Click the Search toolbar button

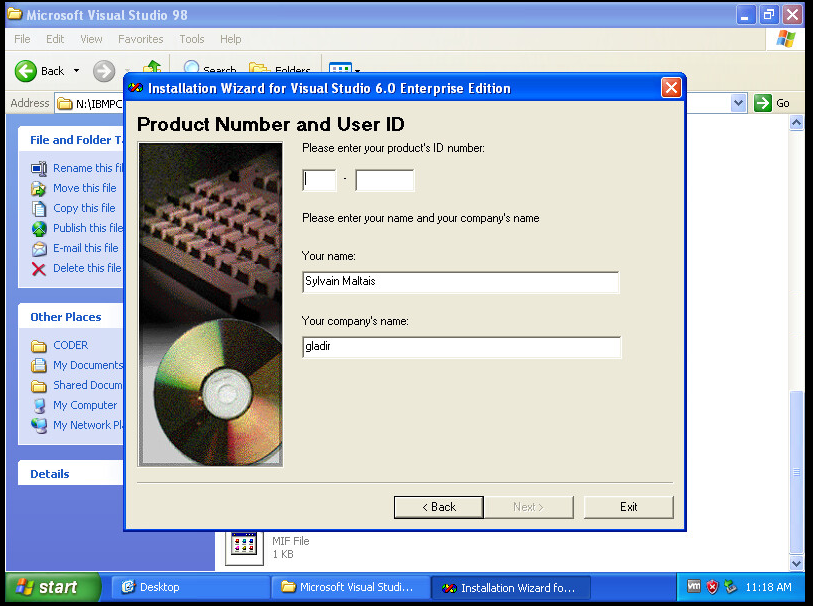coord(210,67)
